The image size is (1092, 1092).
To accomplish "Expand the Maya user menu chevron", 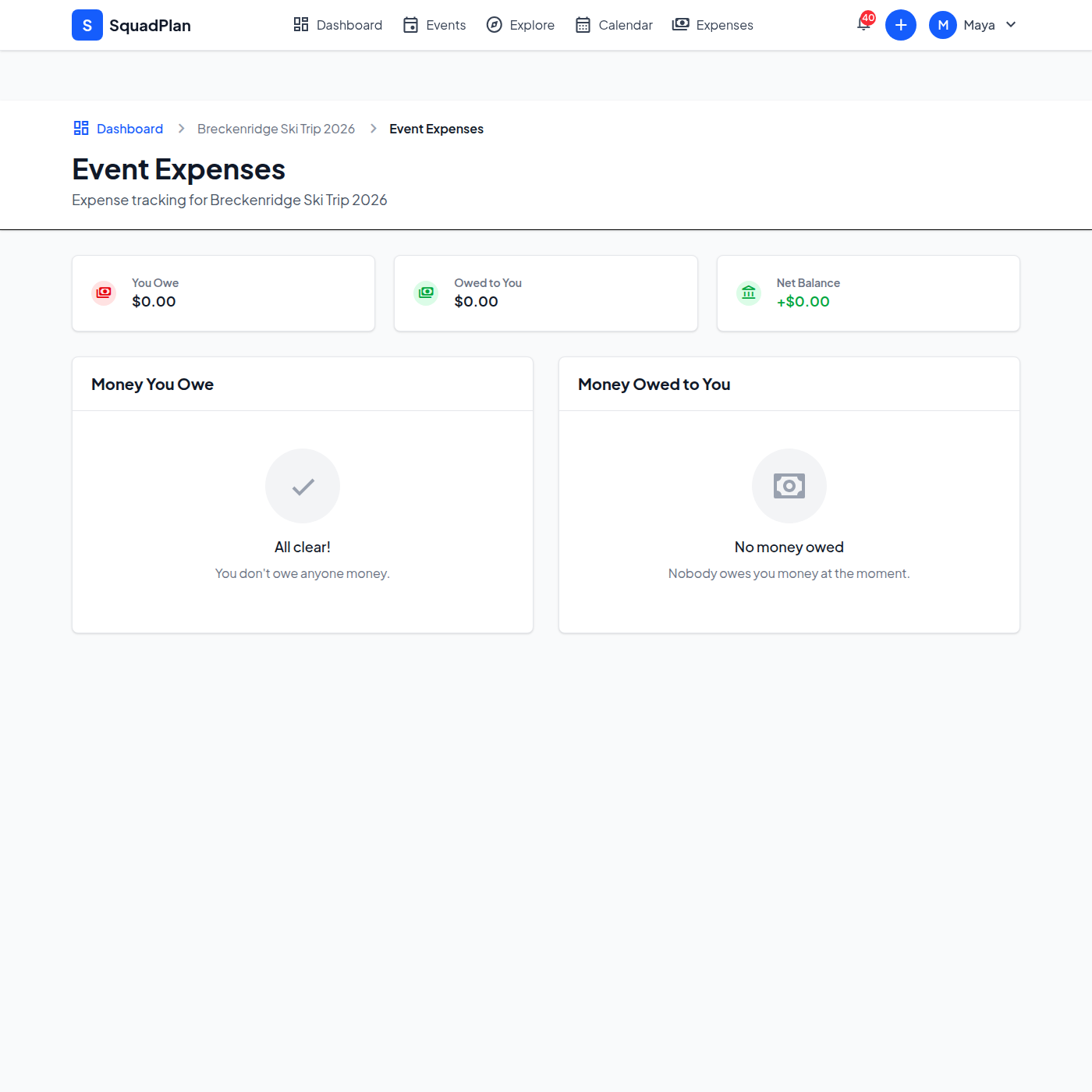I will click(1011, 25).
